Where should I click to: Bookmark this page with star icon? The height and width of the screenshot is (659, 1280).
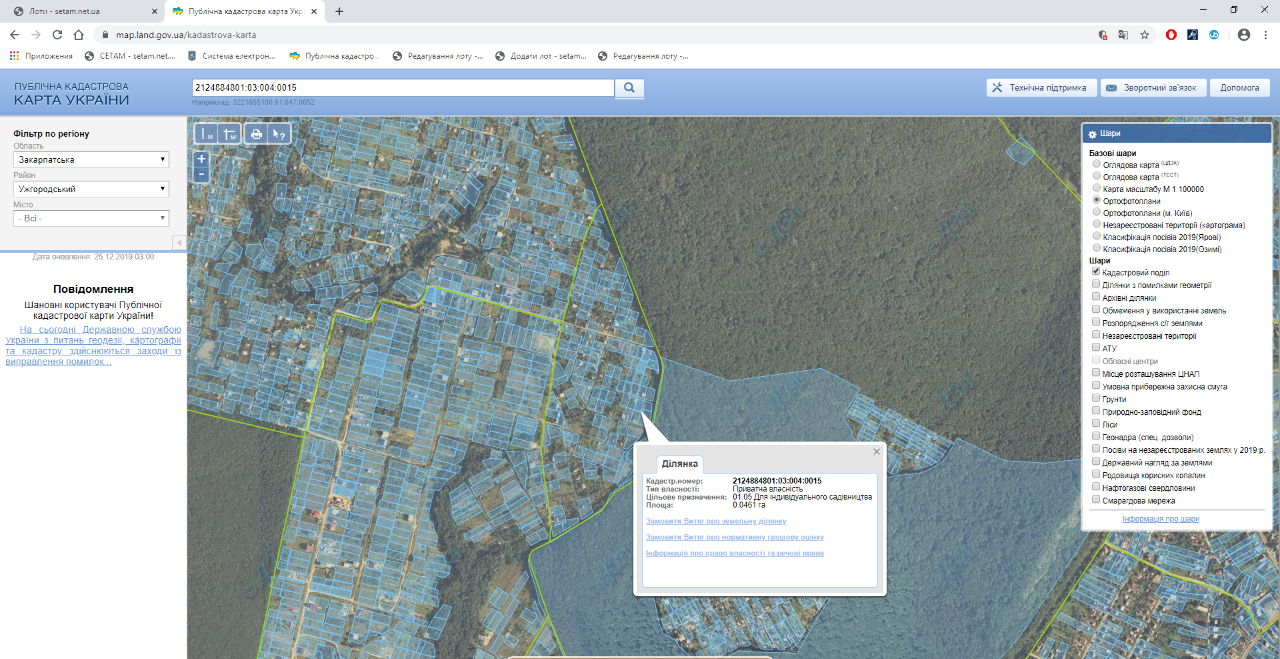(1144, 34)
